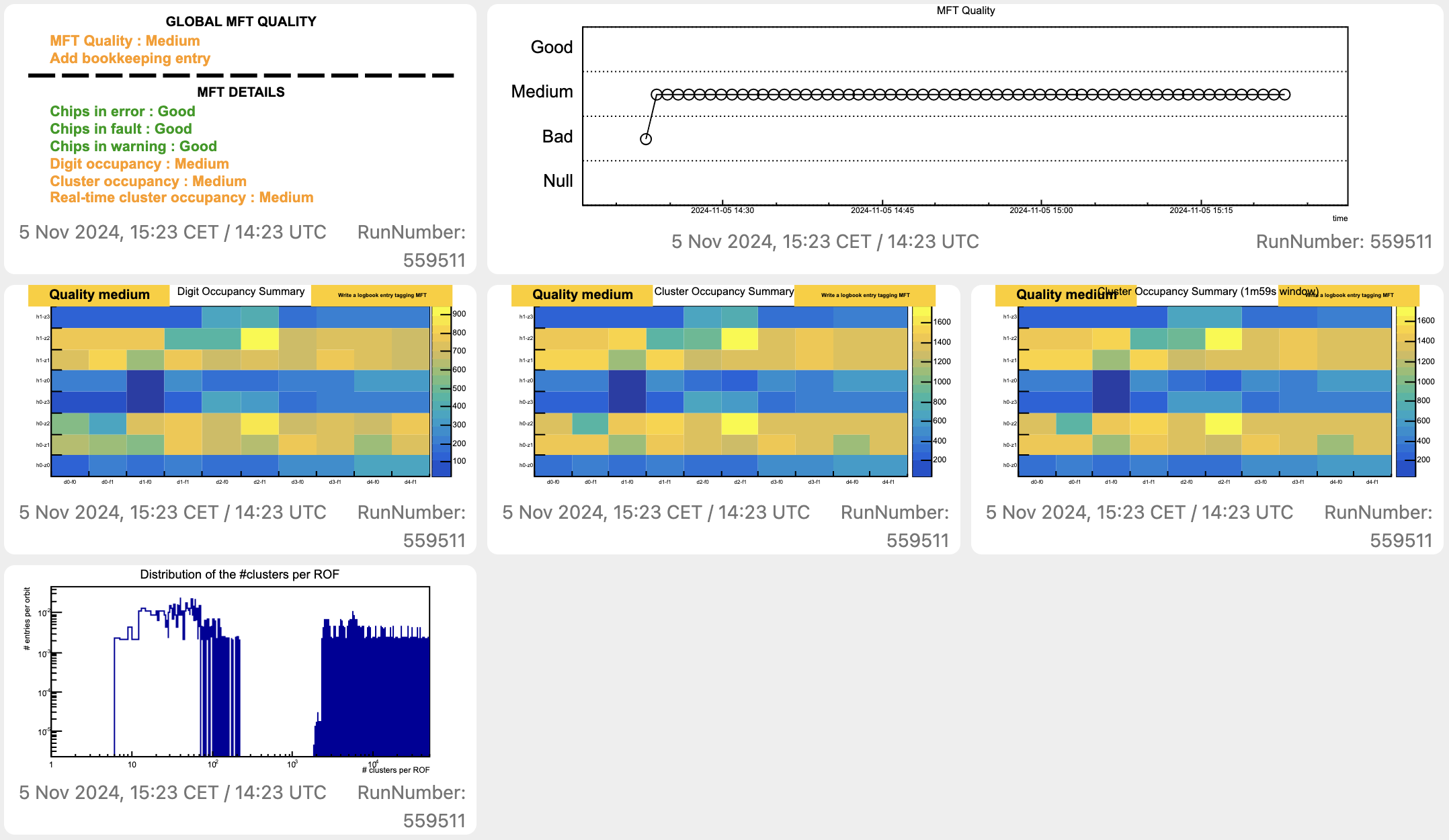Click RunNumber under Digit Occupancy Summary
Image resolution: width=1449 pixels, height=840 pixels.
click(411, 526)
